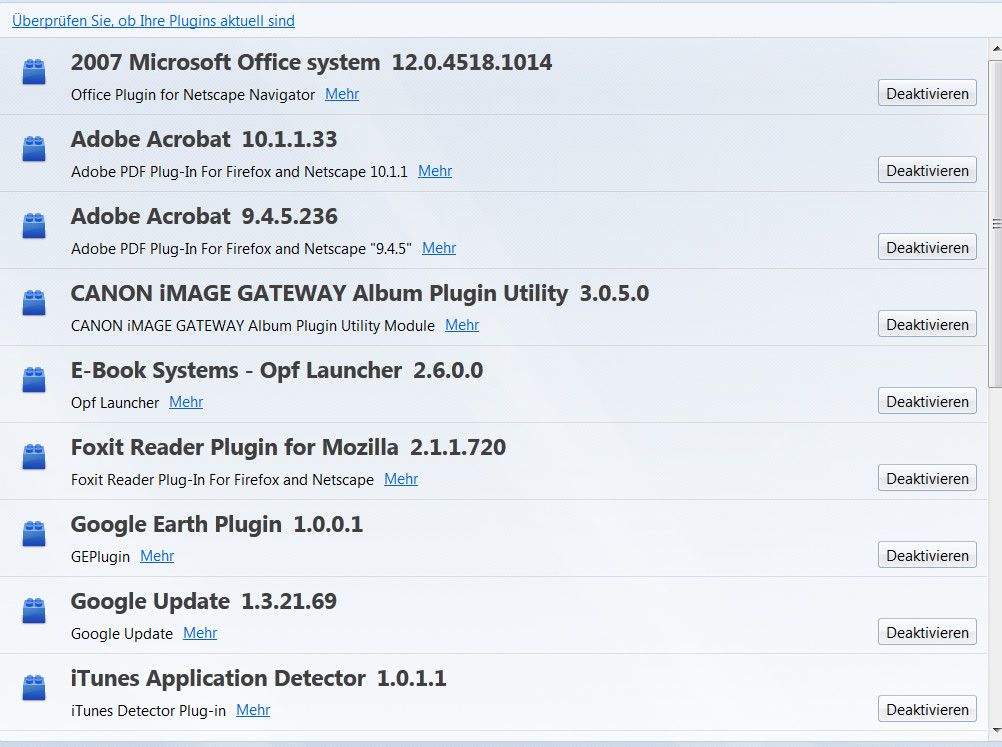Select 'iTunes Application Detector 1.0.1.1' title
This screenshot has width=1002, height=747.
258,678
